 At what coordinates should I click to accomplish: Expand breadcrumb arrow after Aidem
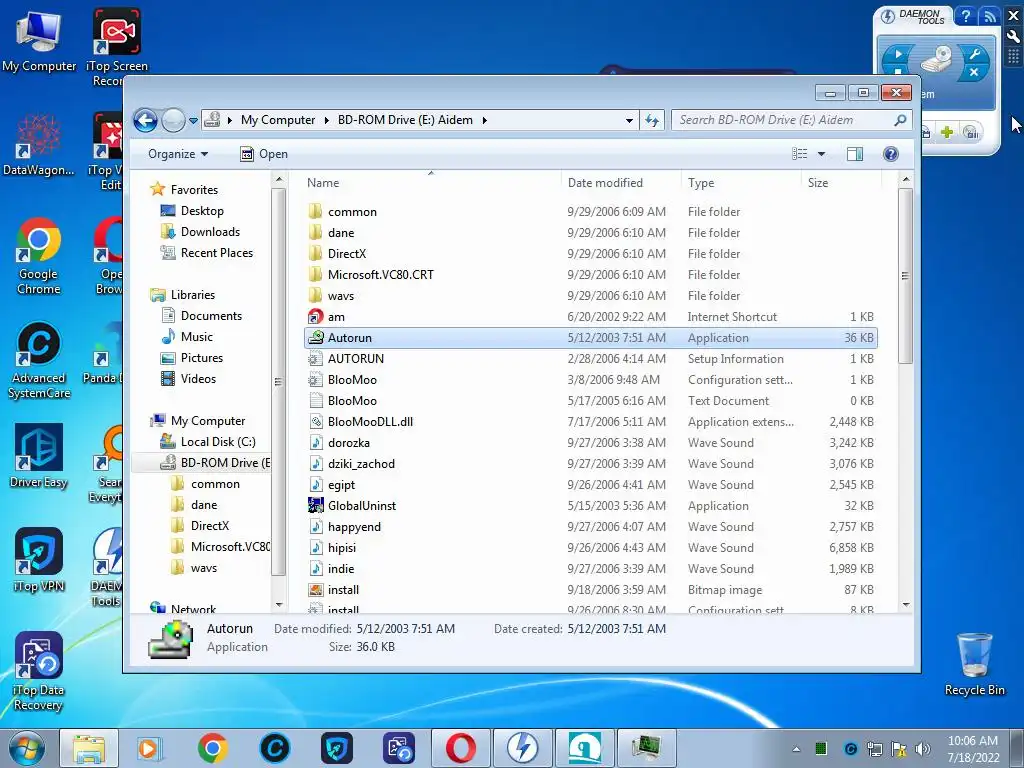click(485, 120)
